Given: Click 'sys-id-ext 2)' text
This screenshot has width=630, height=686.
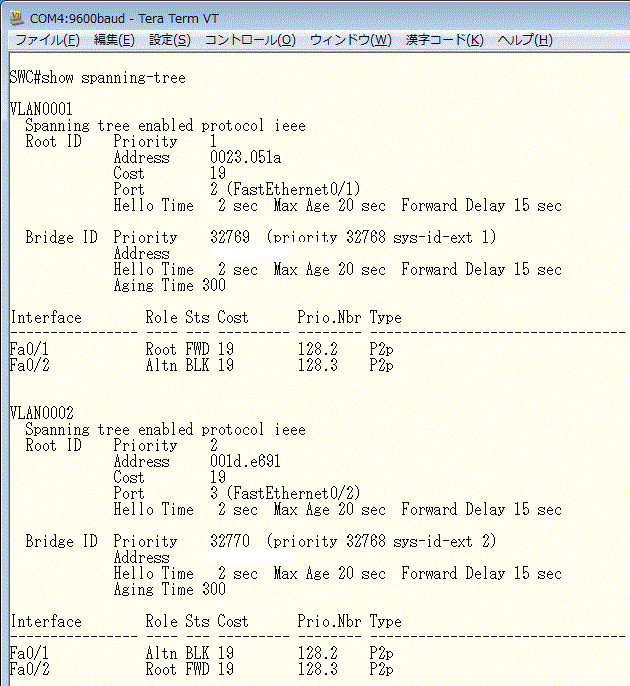Looking at the screenshot, I should (x=444, y=541).
